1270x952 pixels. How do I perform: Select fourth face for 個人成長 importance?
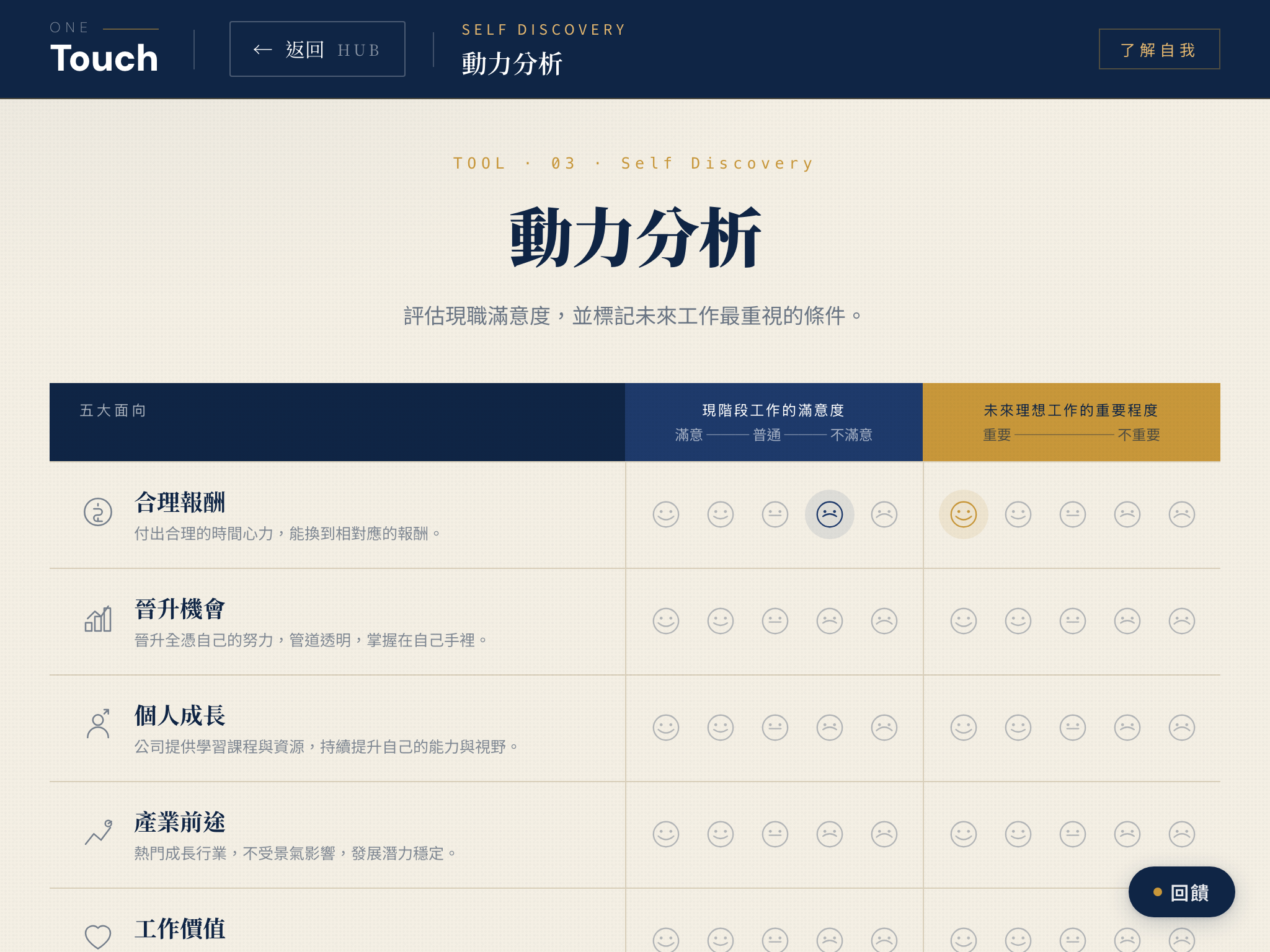[x=1127, y=728]
